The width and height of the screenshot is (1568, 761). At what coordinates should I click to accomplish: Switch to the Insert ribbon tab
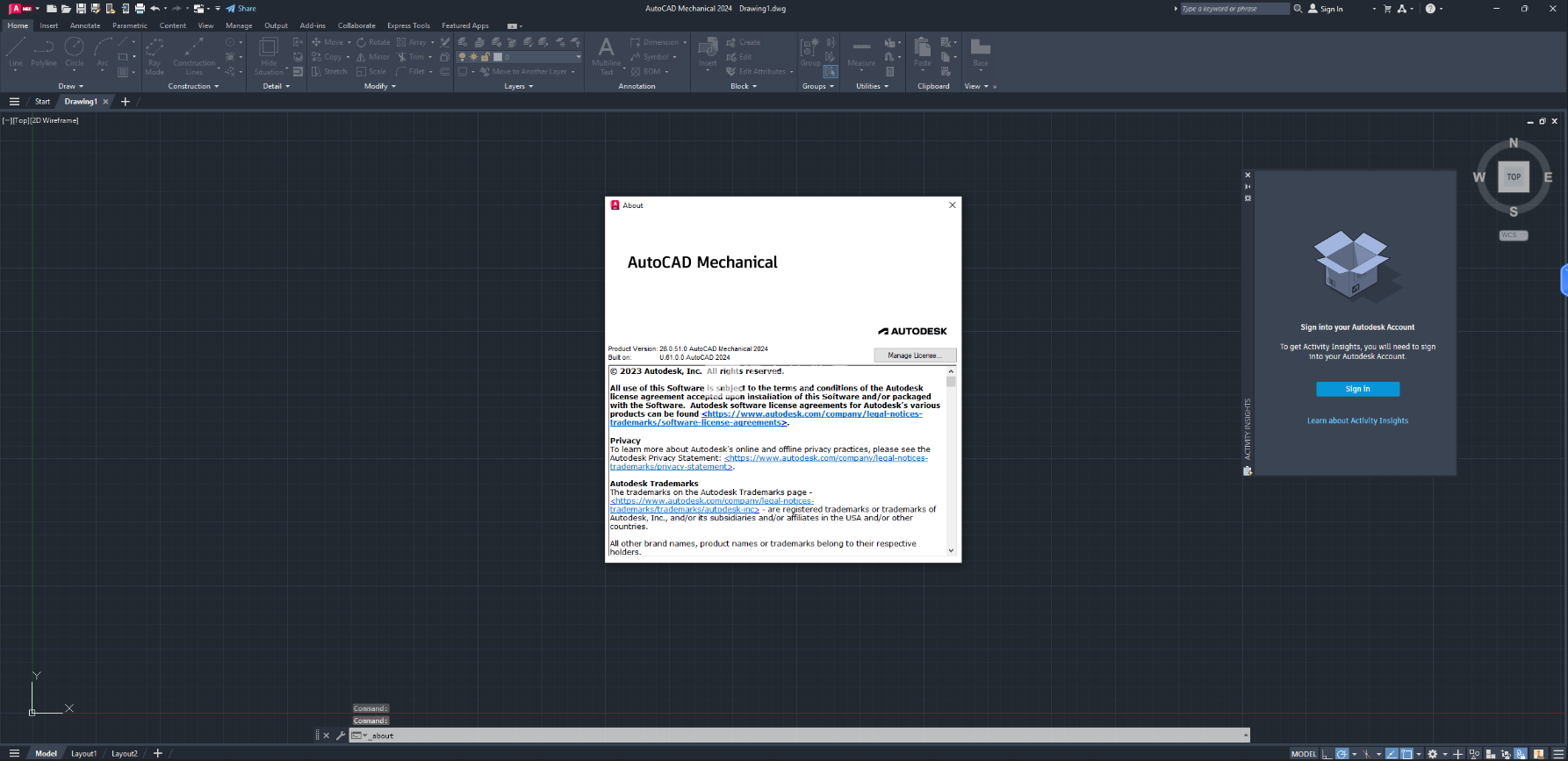(x=48, y=25)
